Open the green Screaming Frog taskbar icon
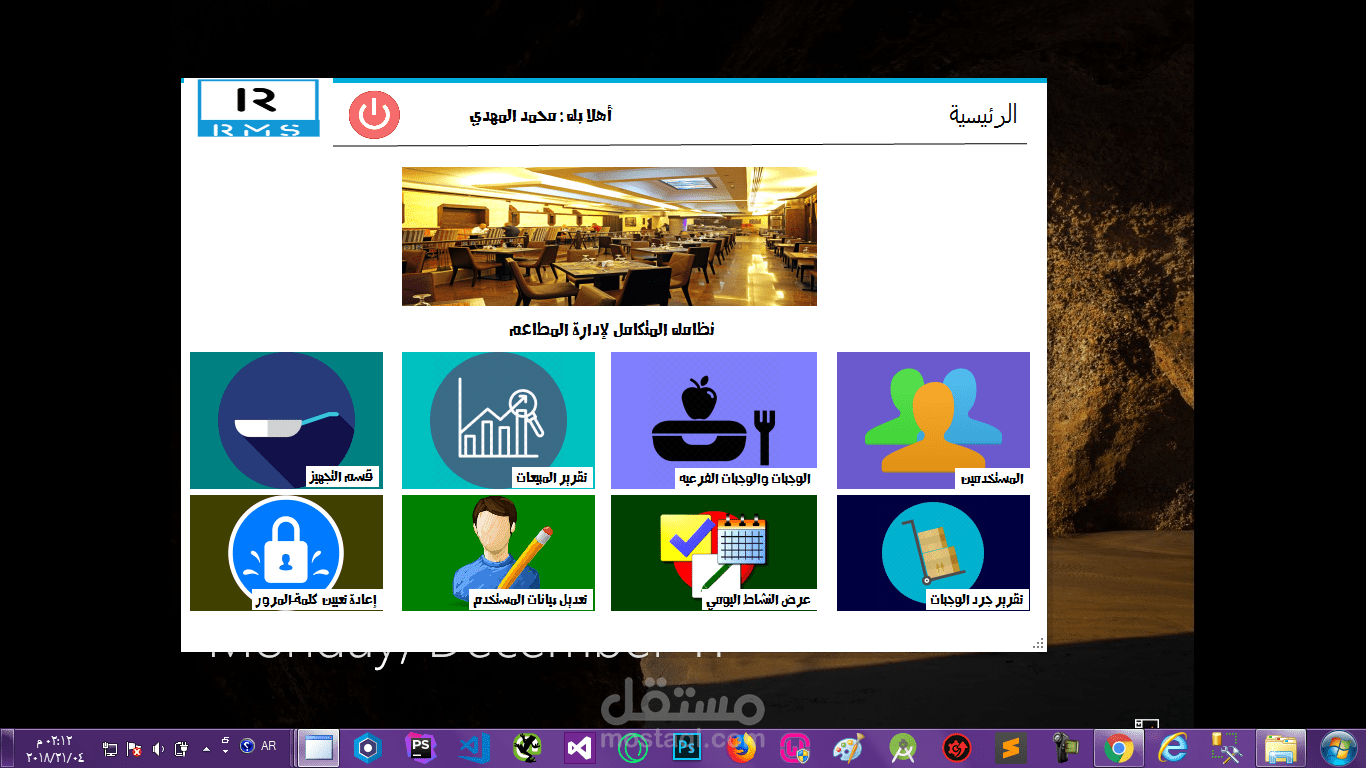The height and width of the screenshot is (768, 1366). tap(527, 748)
